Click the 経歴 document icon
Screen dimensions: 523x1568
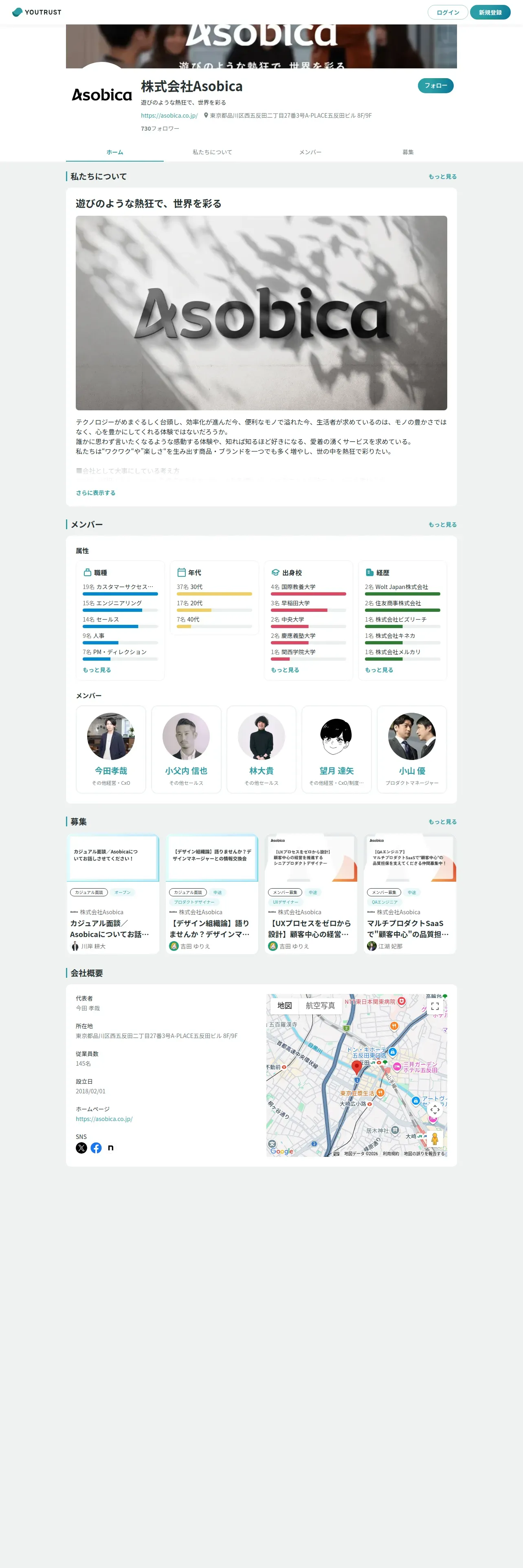[369, 573]
